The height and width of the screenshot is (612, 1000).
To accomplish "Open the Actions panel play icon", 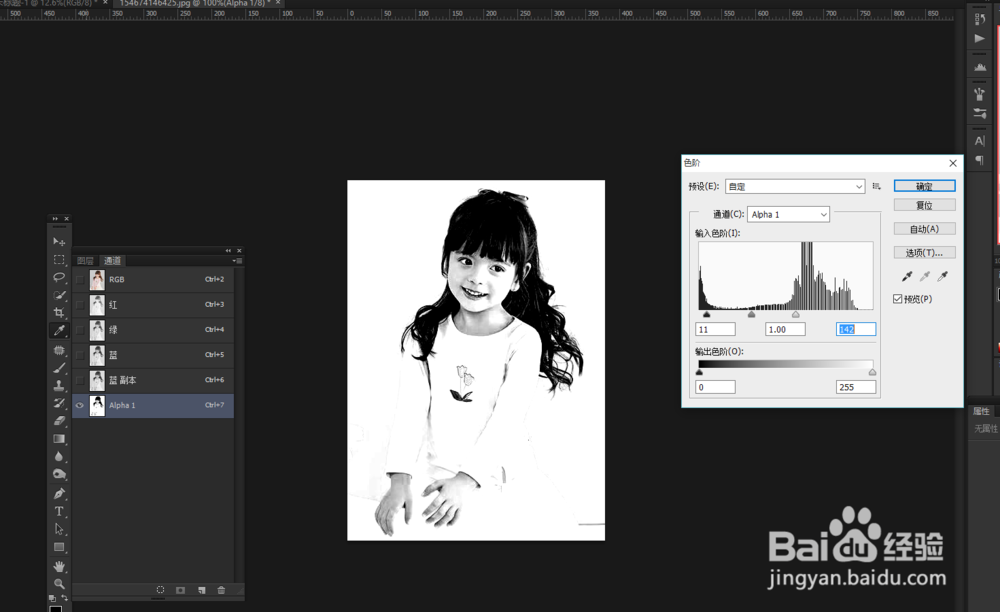I will click(x=980, y=38).
